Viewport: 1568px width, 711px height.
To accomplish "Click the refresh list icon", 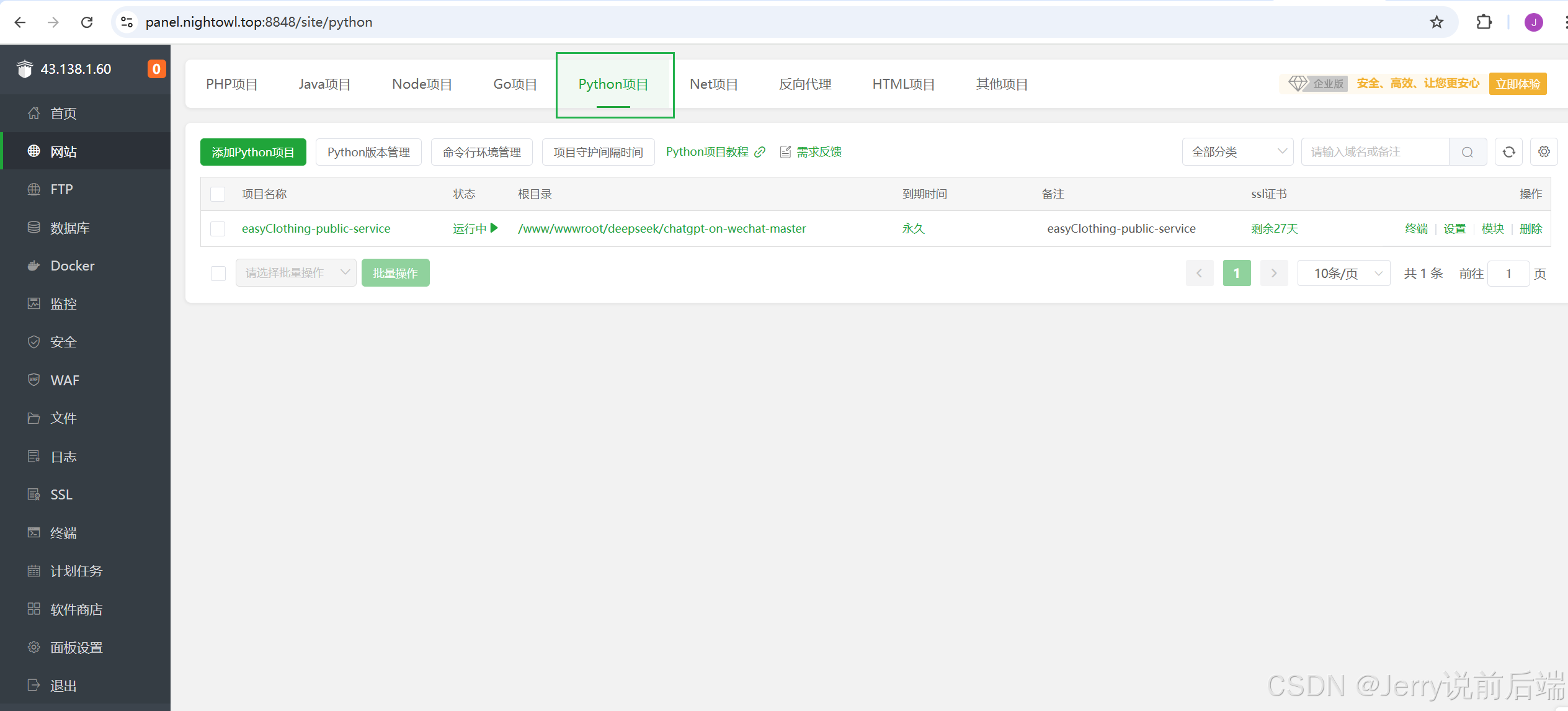I will (1508, 152).
